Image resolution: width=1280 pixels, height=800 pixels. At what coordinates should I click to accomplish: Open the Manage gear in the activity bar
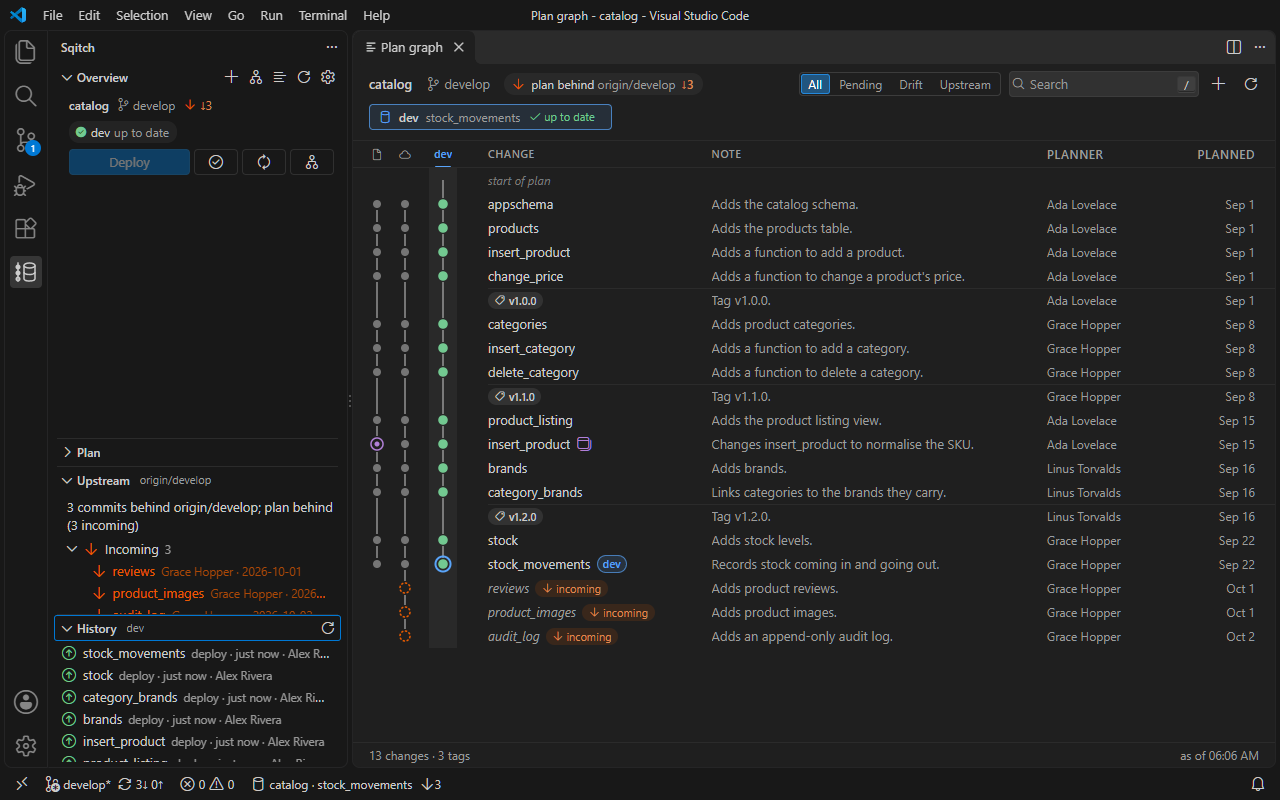pyautogui.click(x=26, y=746)
